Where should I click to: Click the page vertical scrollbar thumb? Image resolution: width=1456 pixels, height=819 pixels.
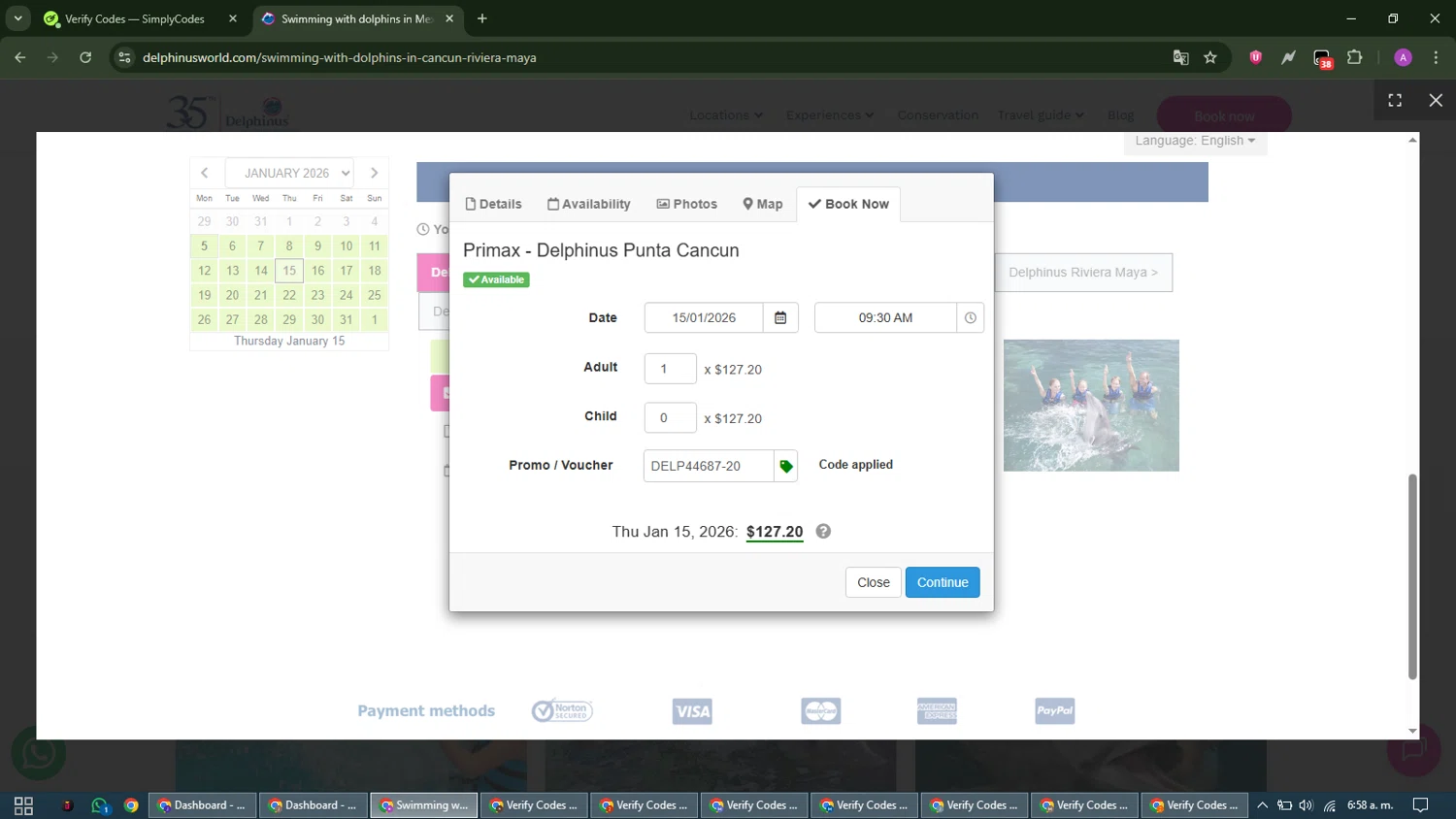click(1412, 576)
